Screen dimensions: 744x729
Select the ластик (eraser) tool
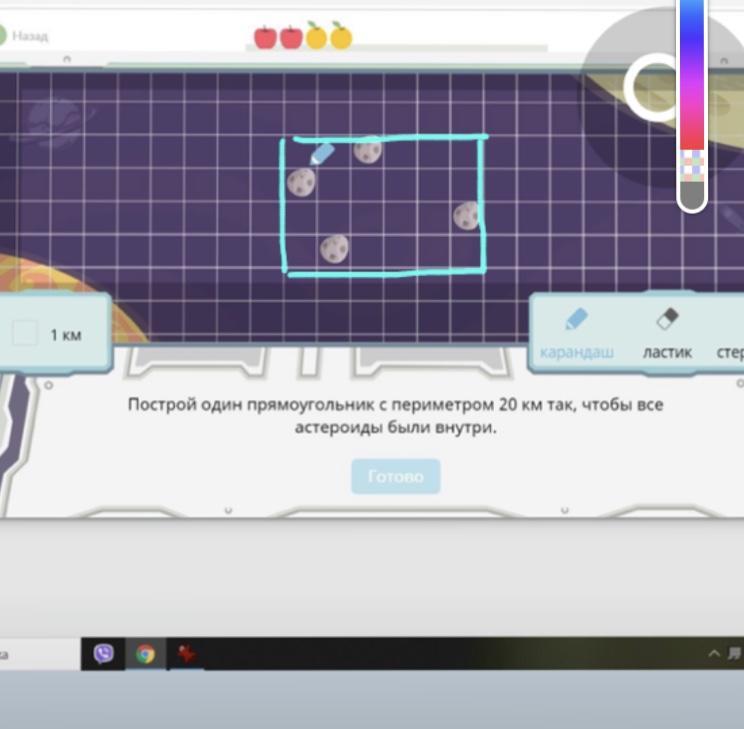pyautogui.click(x=667, y=332)
